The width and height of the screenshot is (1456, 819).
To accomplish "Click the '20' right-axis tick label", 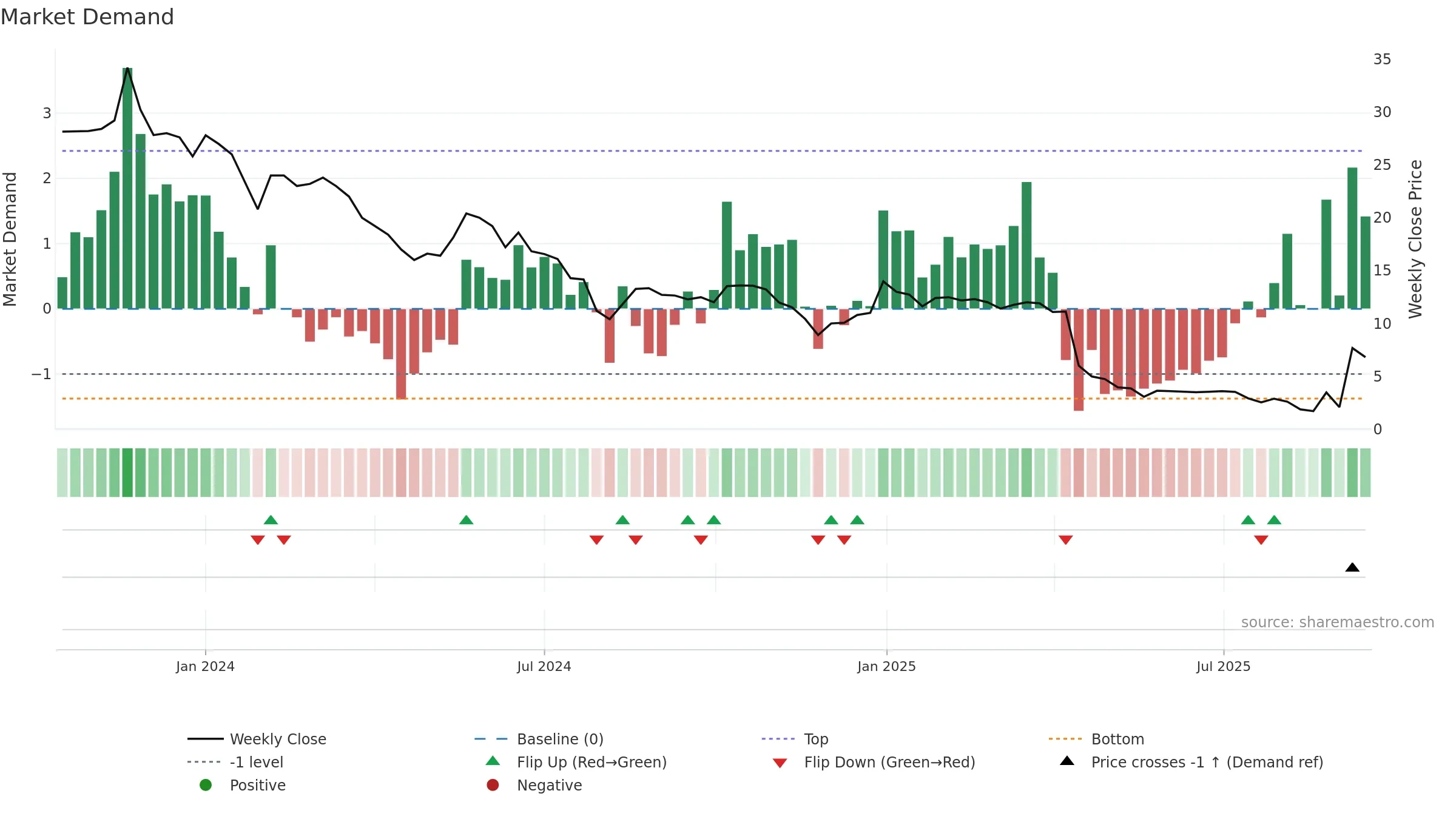I will [x=1382, y=217].
